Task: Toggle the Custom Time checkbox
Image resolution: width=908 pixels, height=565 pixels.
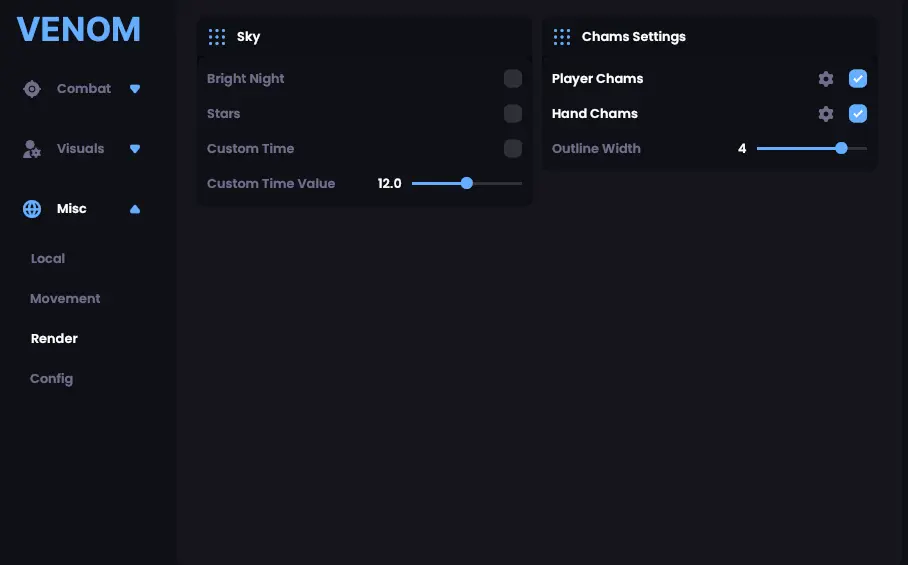Action: [x=512, y=149]
